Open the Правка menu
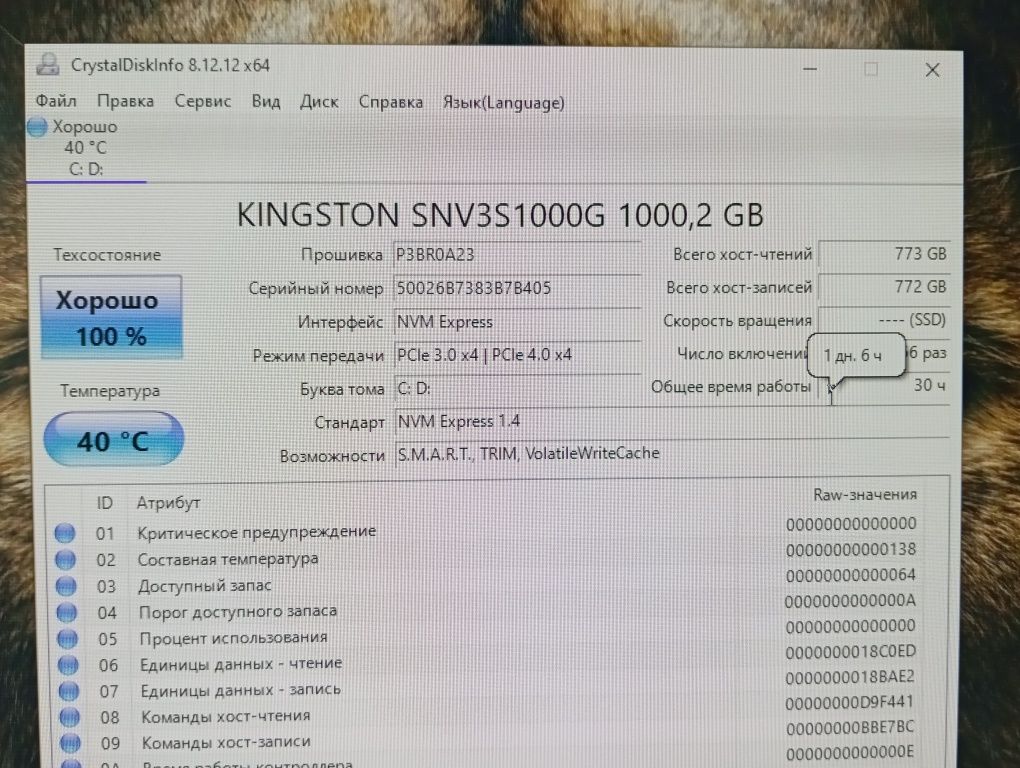The height and width of the screenshot is (768, 1020). (126, 101)
